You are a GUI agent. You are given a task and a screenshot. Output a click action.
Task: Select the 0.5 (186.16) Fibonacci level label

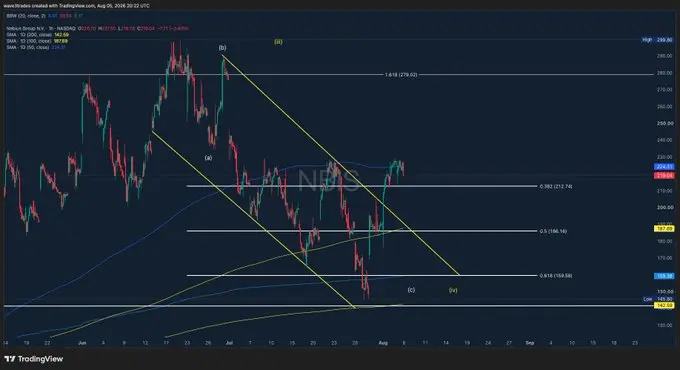[x=553, y=231]
